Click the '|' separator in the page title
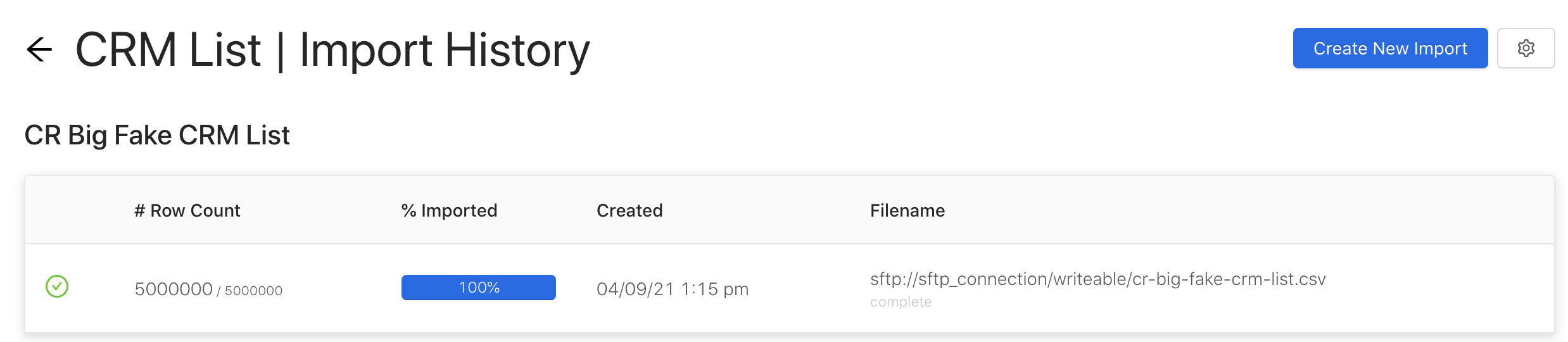 281,49
